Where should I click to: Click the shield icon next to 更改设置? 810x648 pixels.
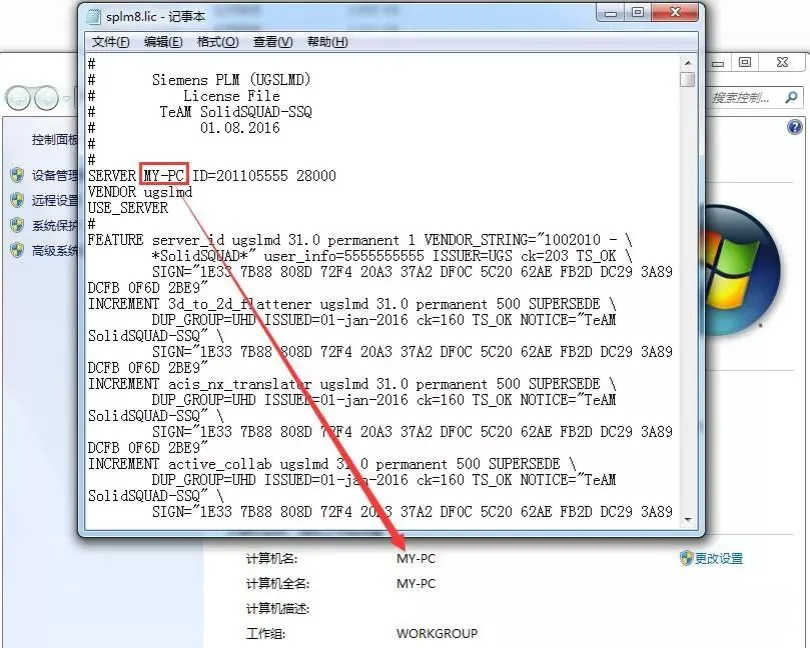(x=686, y=558)
